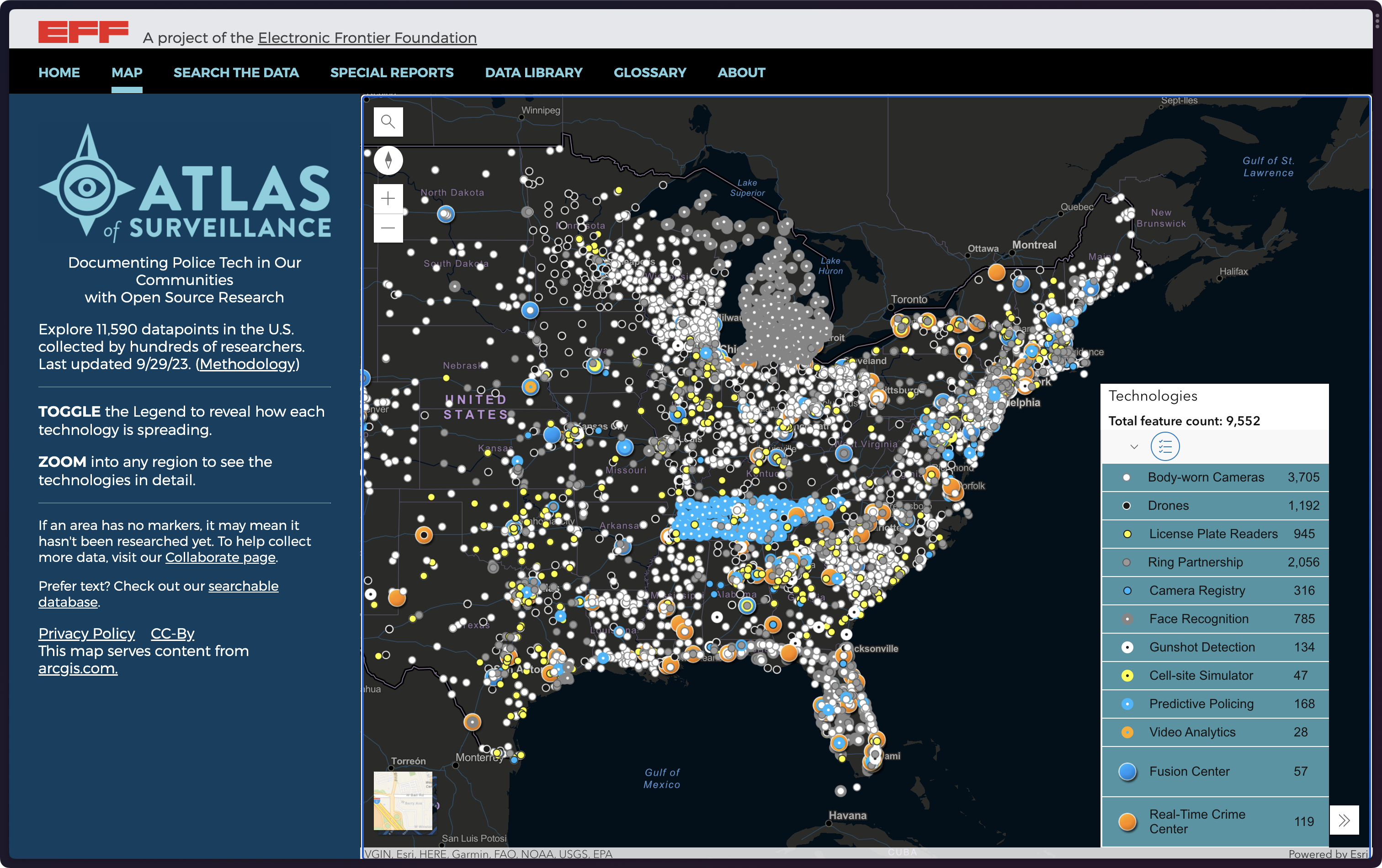Reset map orientation with compass icon
Viewport: 1382px width, 868px height.
point(388,160)
